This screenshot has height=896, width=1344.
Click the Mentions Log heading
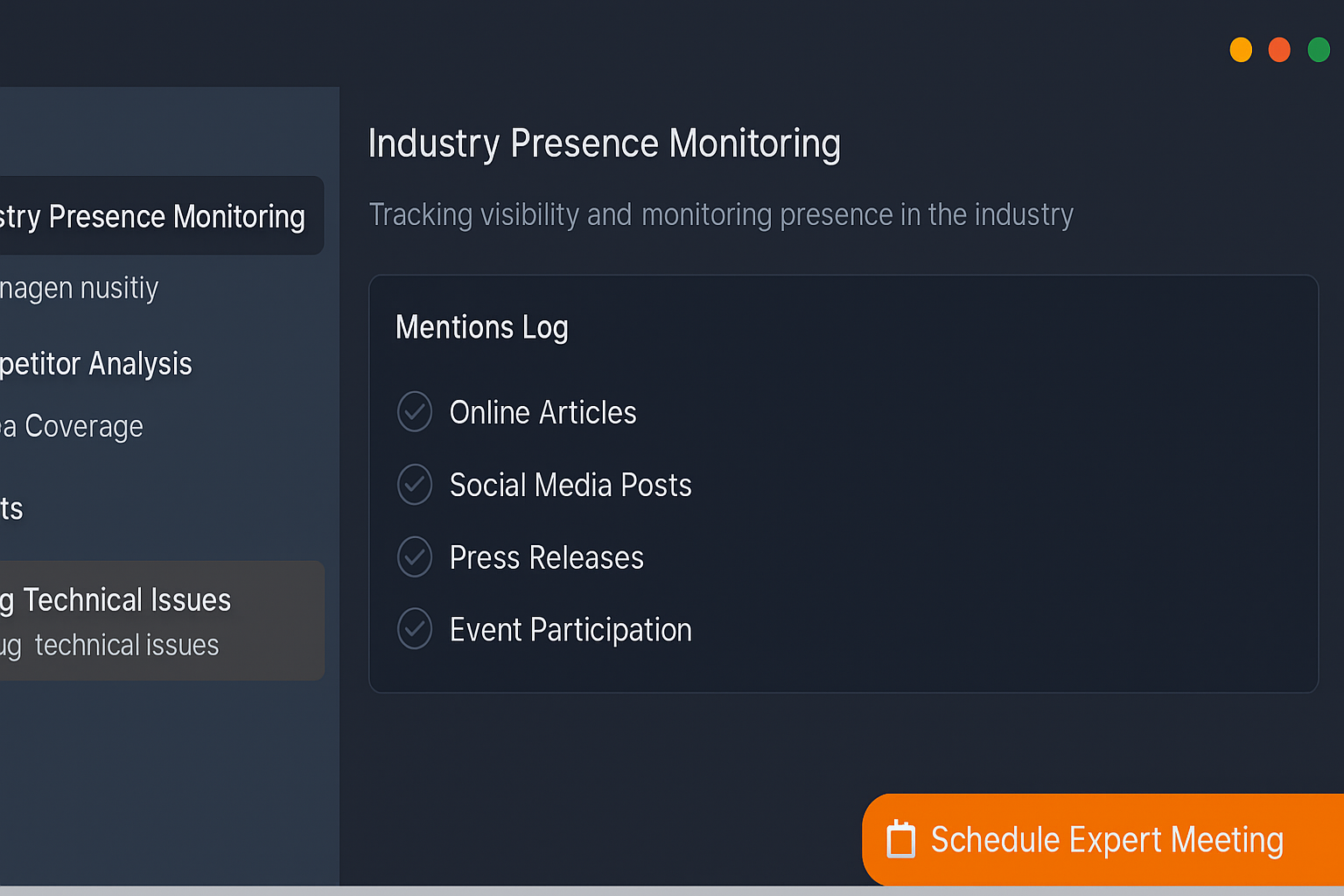[482, 327]
